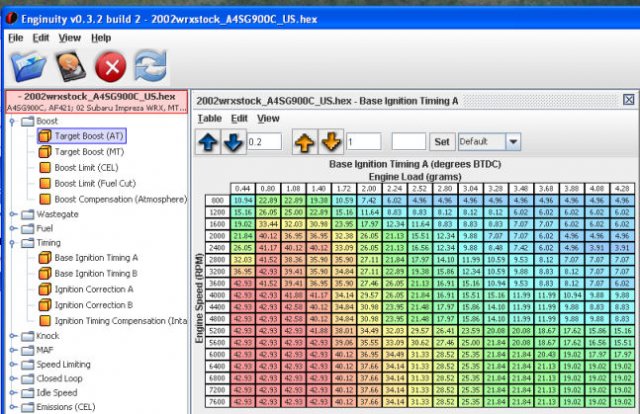Click the 4.28 engine load column header
The height and width of the screenshot is (414, 640).
622,189
